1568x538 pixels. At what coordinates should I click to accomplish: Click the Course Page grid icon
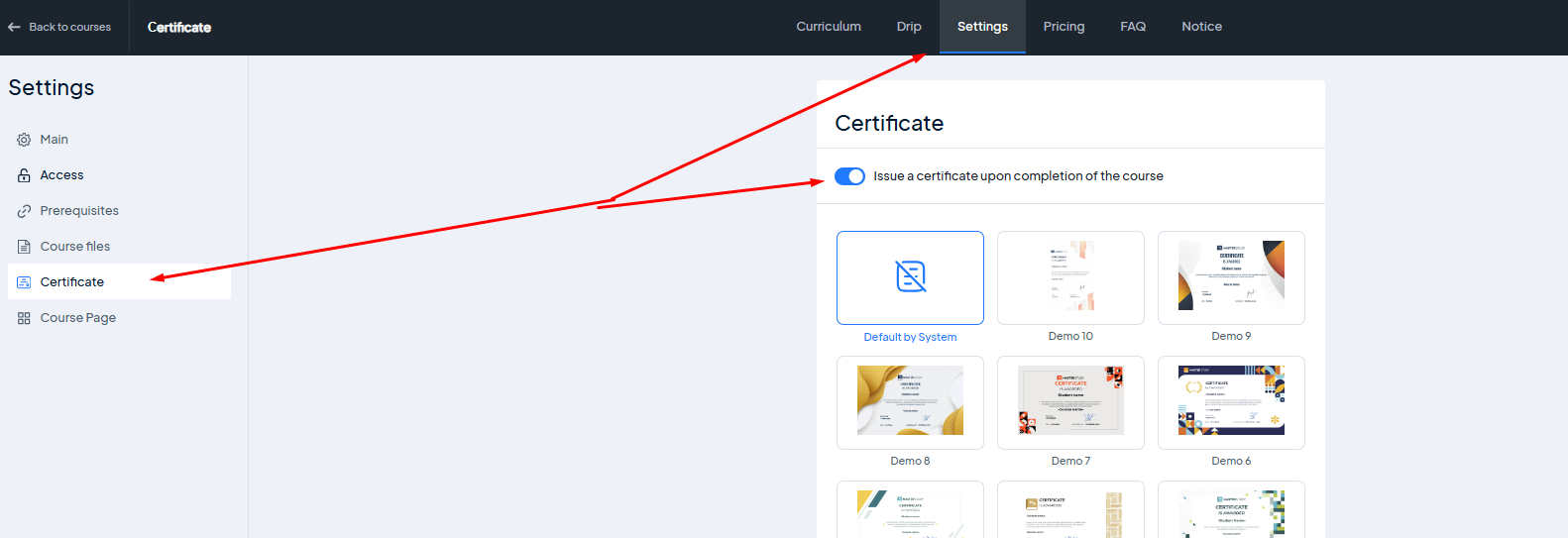point(24,318)
